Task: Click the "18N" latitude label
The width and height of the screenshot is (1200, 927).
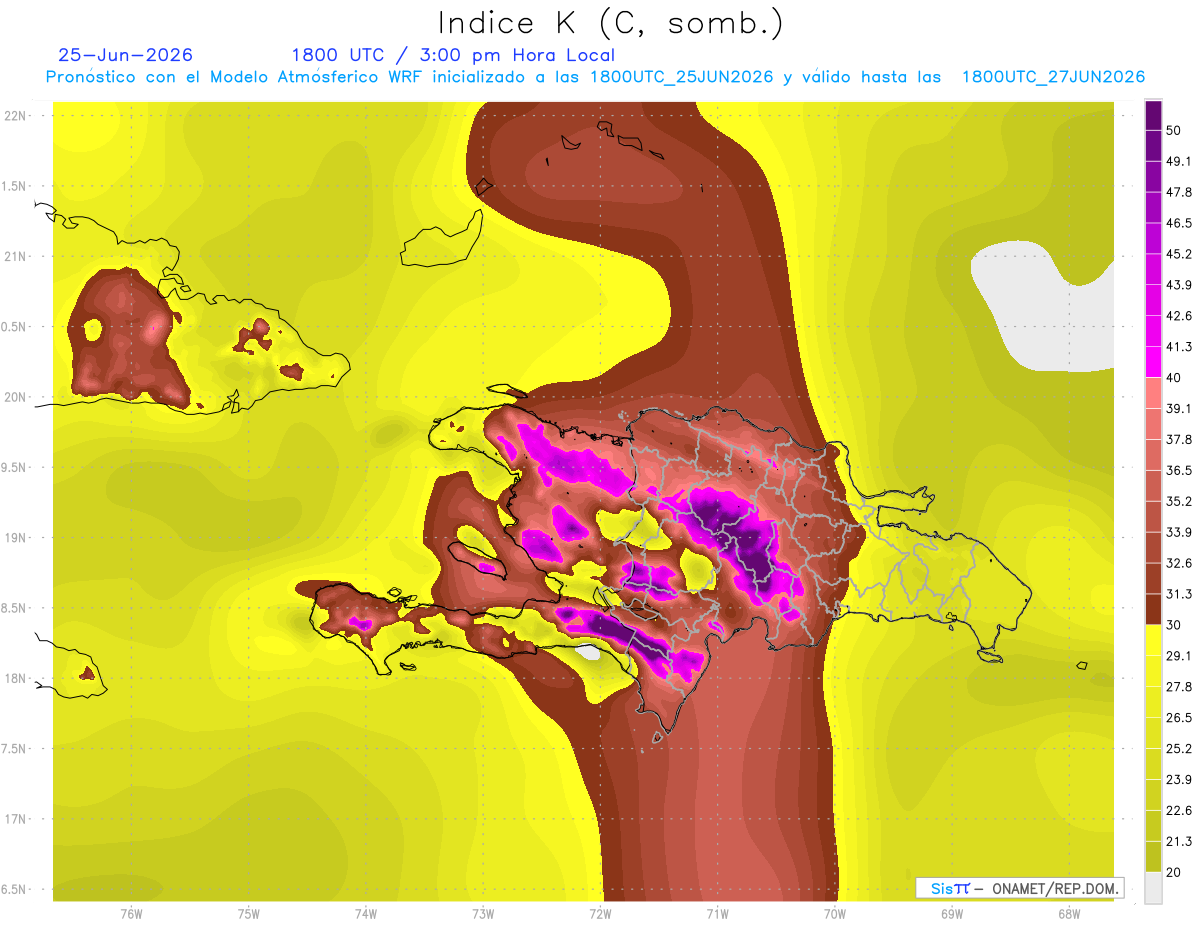Action: pos(16,679)
